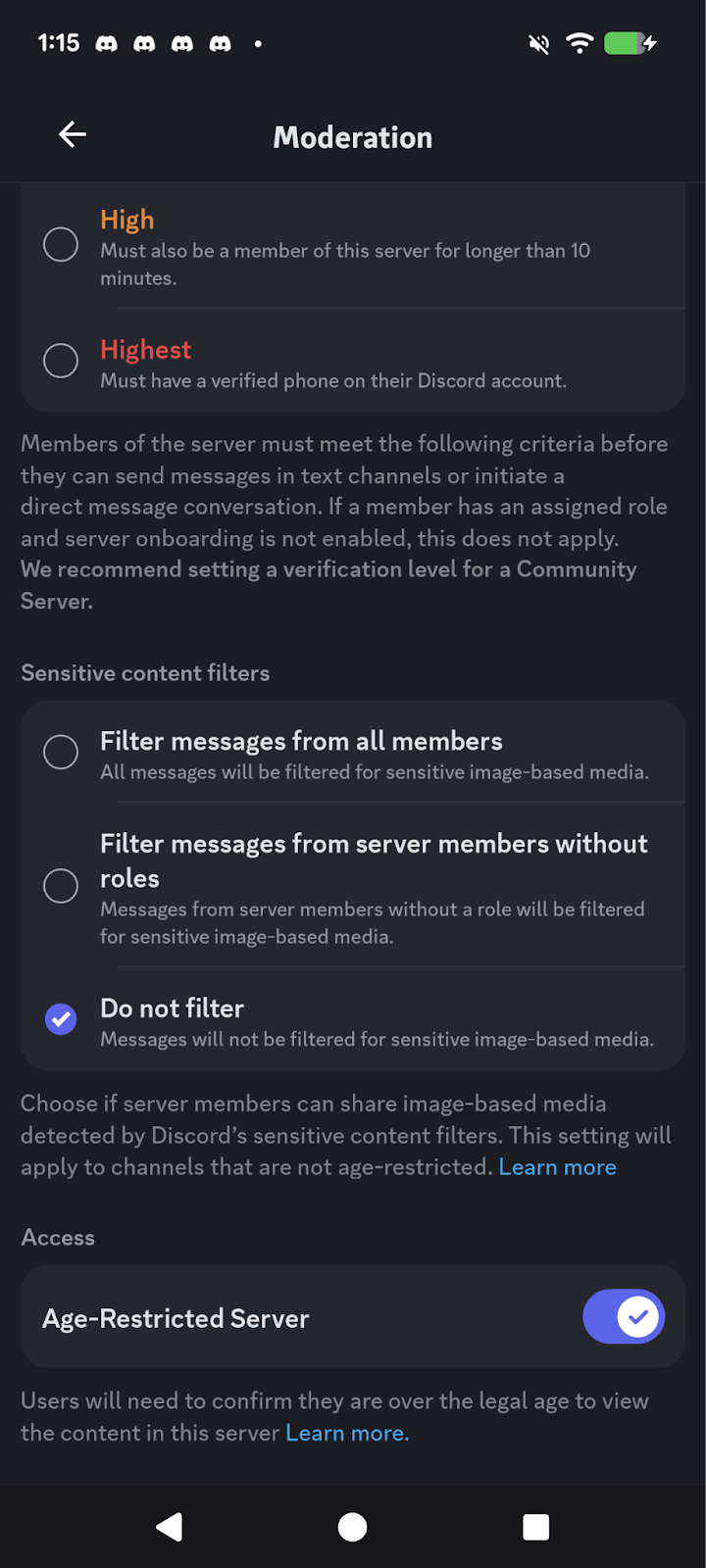Tap the battery indicator in the status bar

pos(630,43)
